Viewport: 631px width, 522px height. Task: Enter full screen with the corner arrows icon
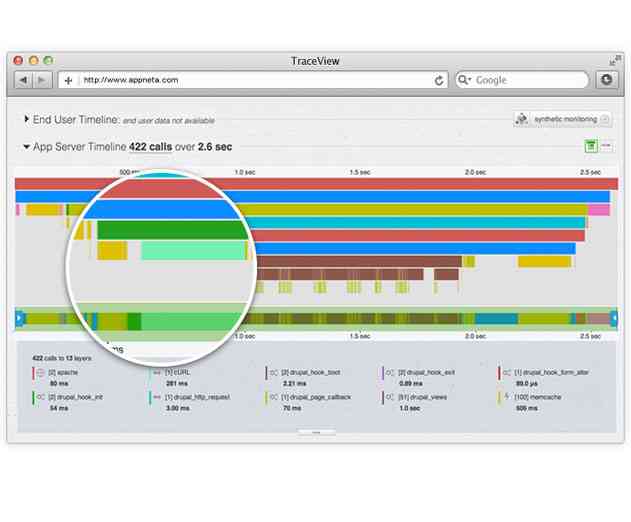(614, 60)
